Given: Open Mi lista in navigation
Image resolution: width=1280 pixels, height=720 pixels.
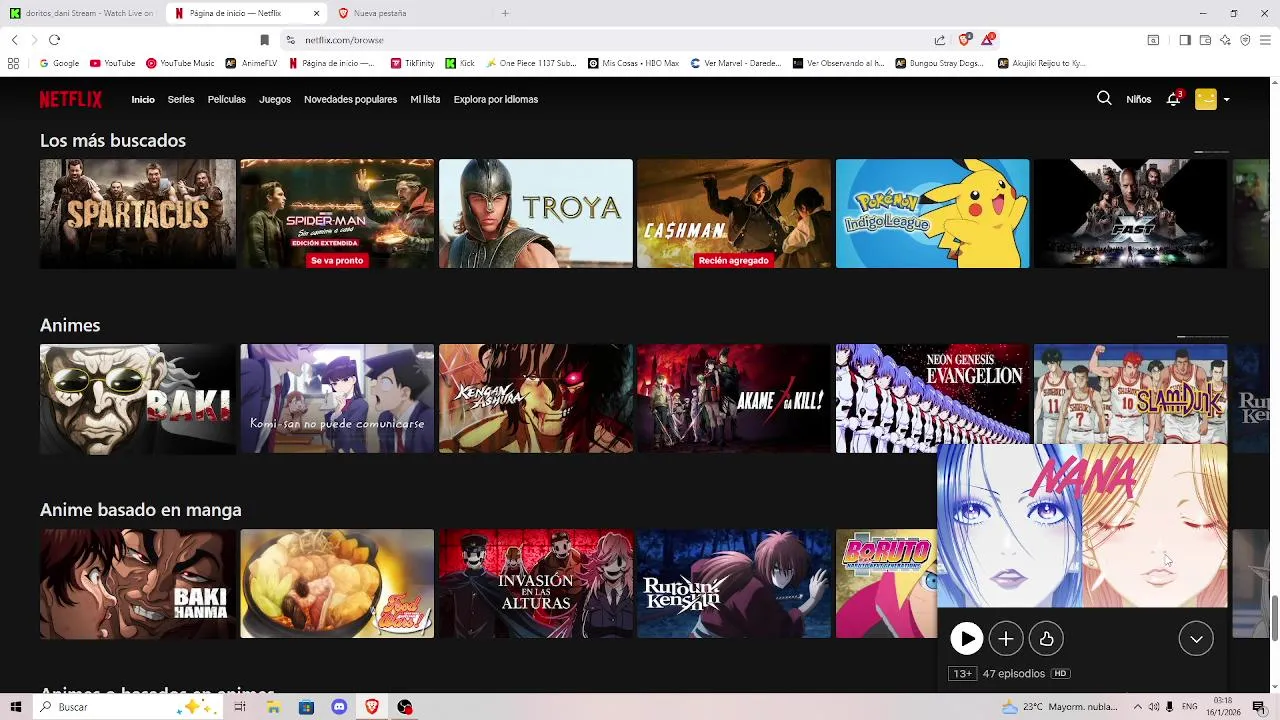Looking at the screenshot, I should pos(425,99).
